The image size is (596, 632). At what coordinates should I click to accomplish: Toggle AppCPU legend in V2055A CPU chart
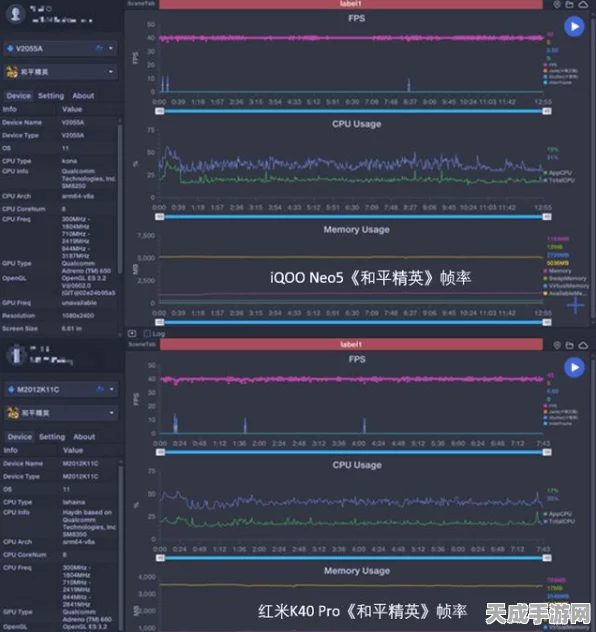tap(558, 173)
